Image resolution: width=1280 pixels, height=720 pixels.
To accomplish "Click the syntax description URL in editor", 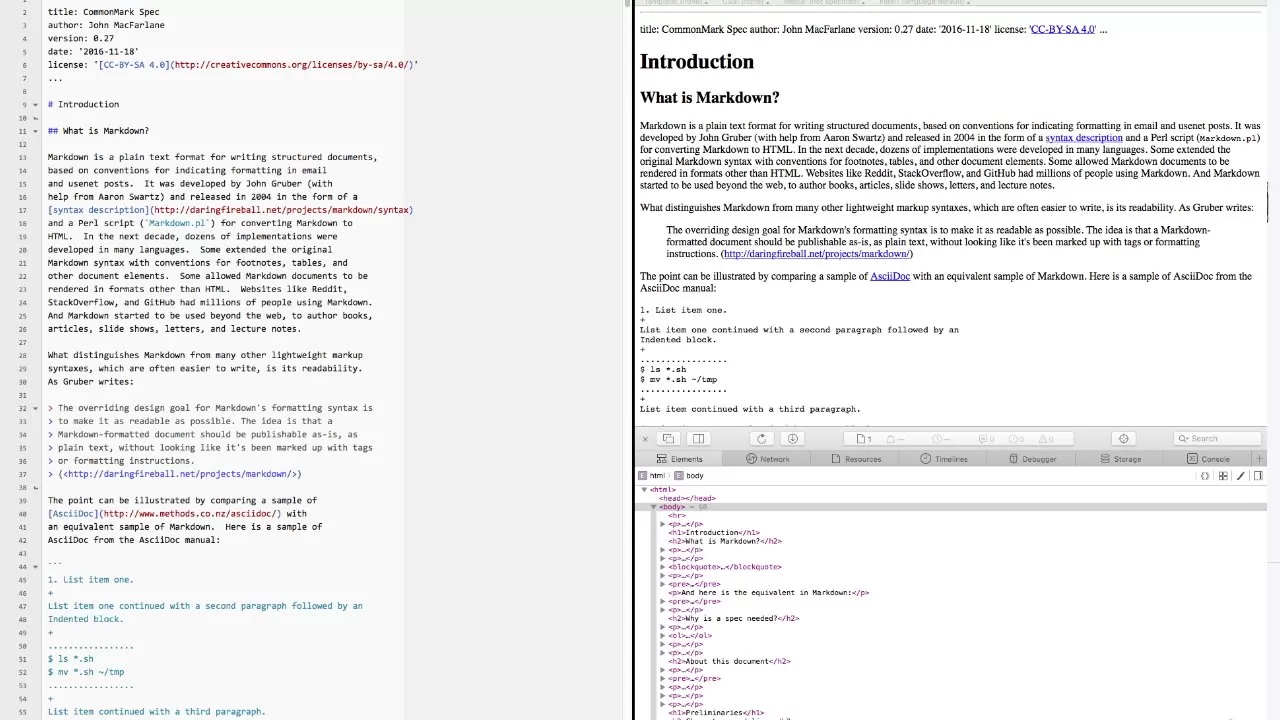I will (x=282, y=210).
